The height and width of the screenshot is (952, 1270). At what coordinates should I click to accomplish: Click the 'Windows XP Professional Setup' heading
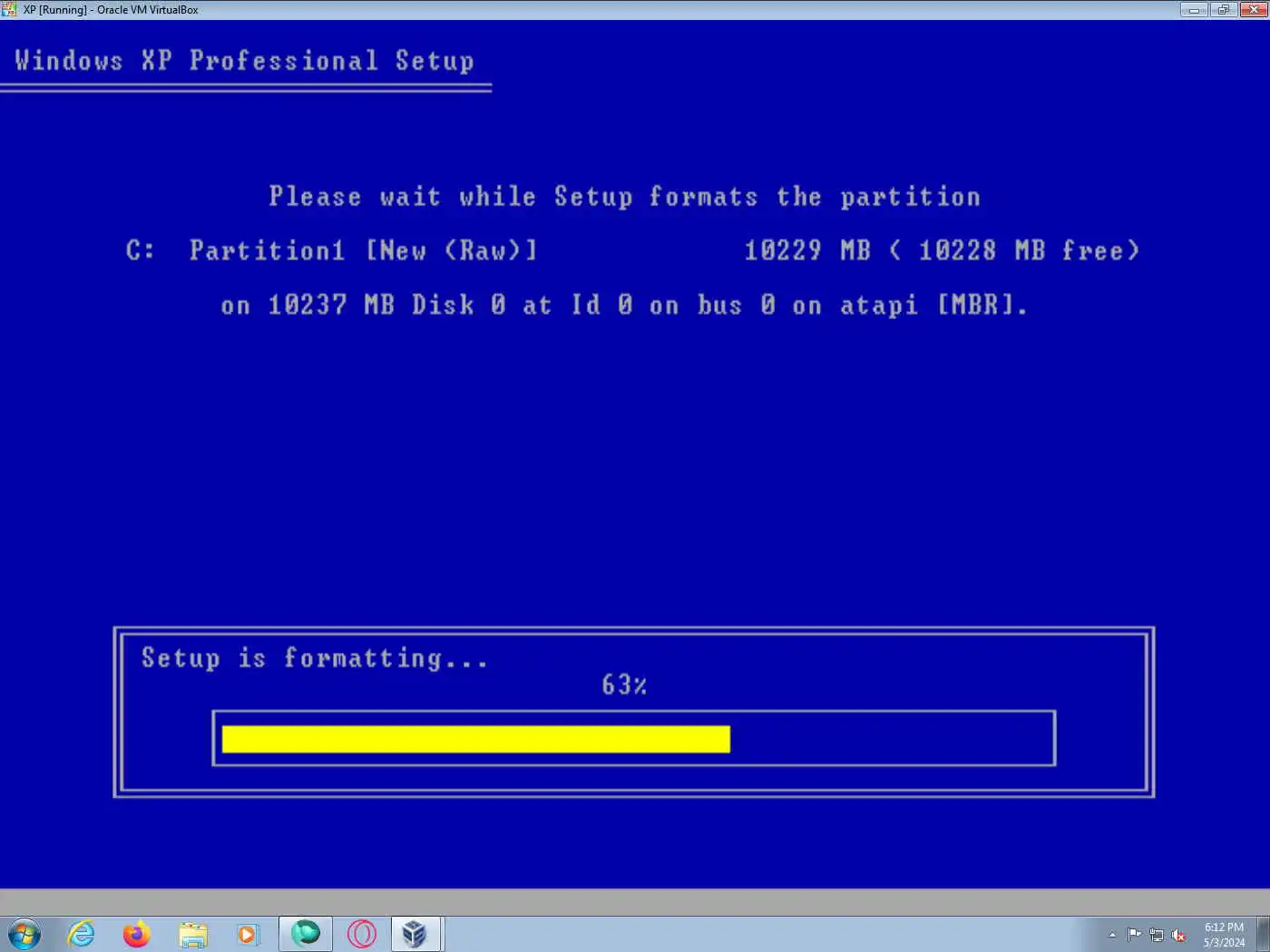click(x=245, y=61)
